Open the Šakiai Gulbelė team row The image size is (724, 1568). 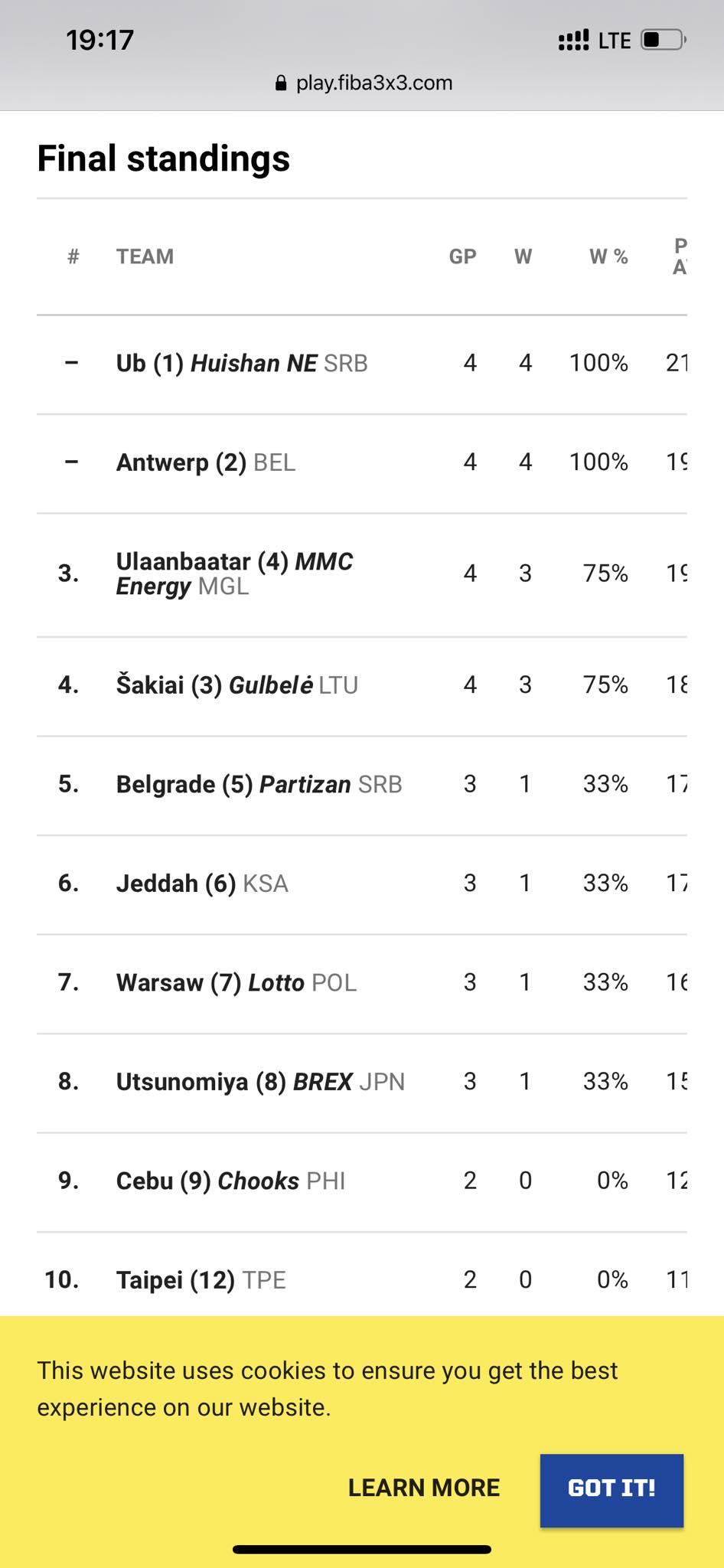236,684
